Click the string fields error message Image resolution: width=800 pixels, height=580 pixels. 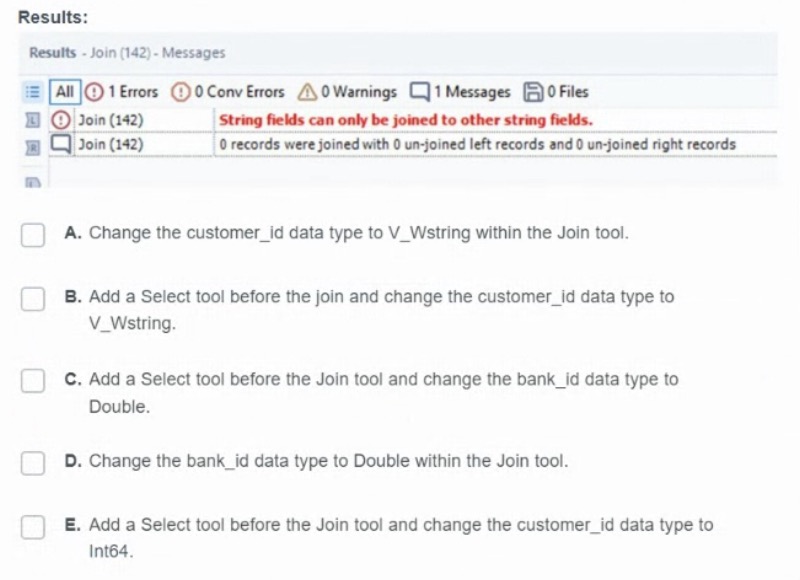point(405,121)
